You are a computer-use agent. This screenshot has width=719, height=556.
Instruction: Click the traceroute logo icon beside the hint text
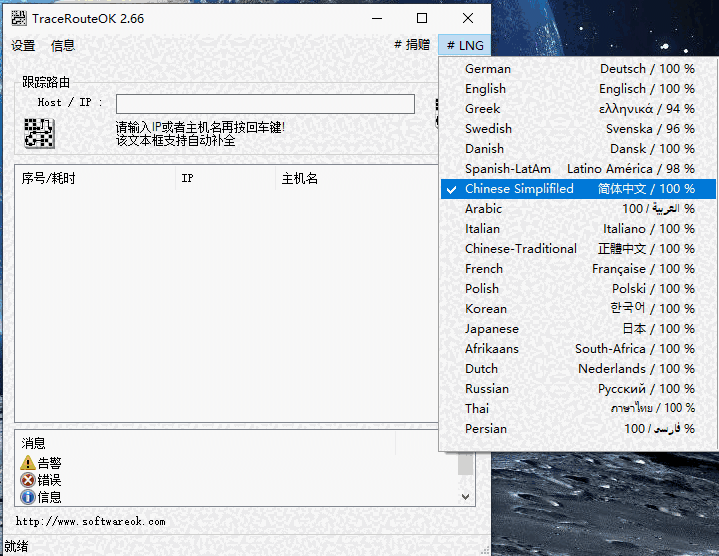point(39,133)
